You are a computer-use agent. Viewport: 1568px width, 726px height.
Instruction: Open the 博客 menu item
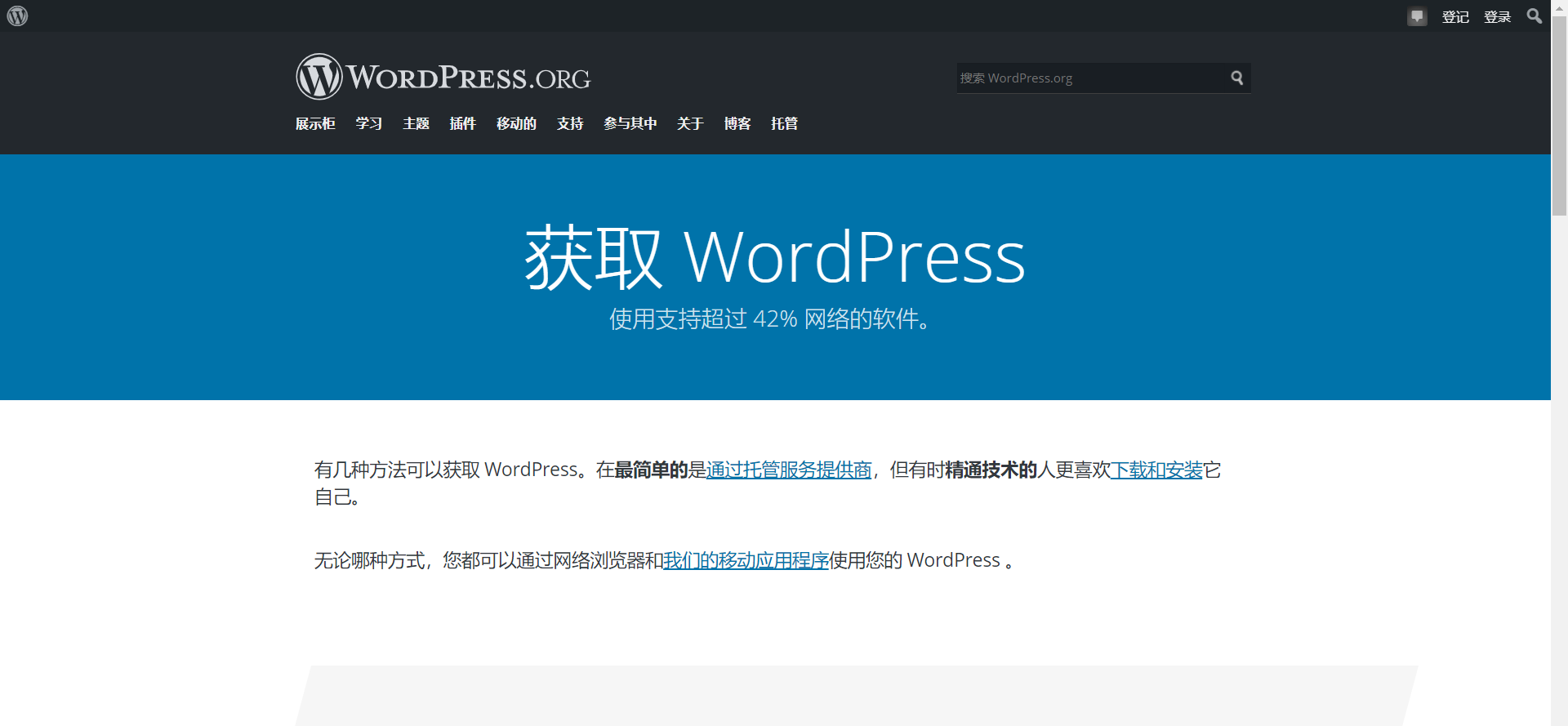click(x=737, y=123)
